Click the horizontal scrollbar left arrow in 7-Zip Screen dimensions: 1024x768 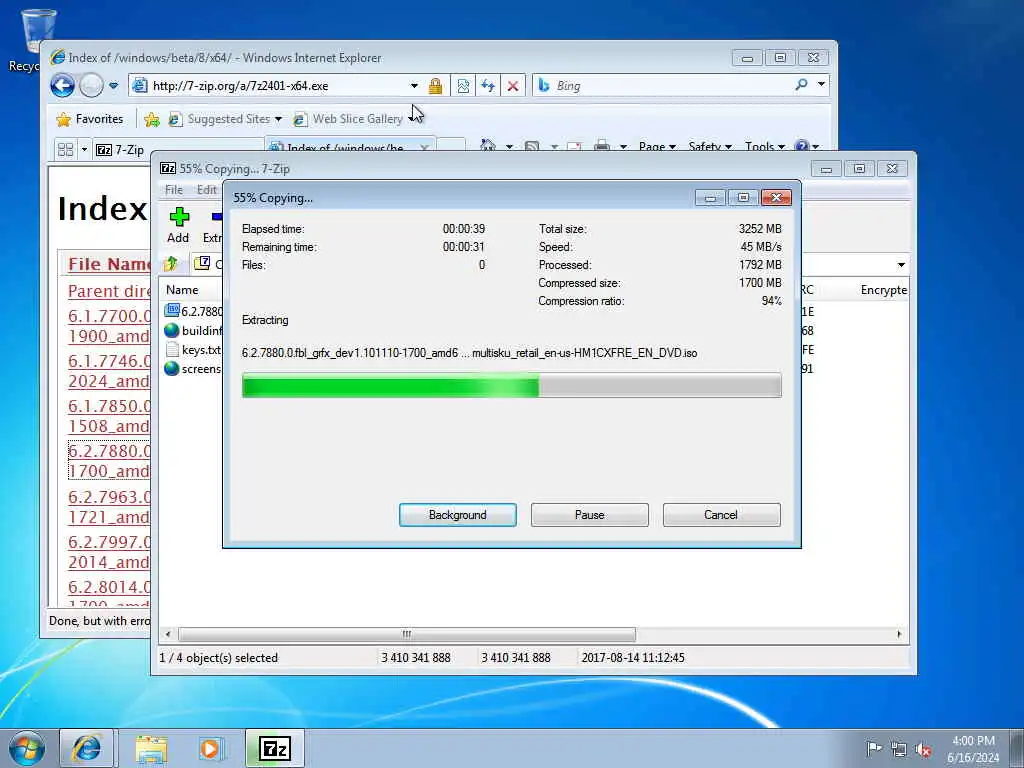168,634
